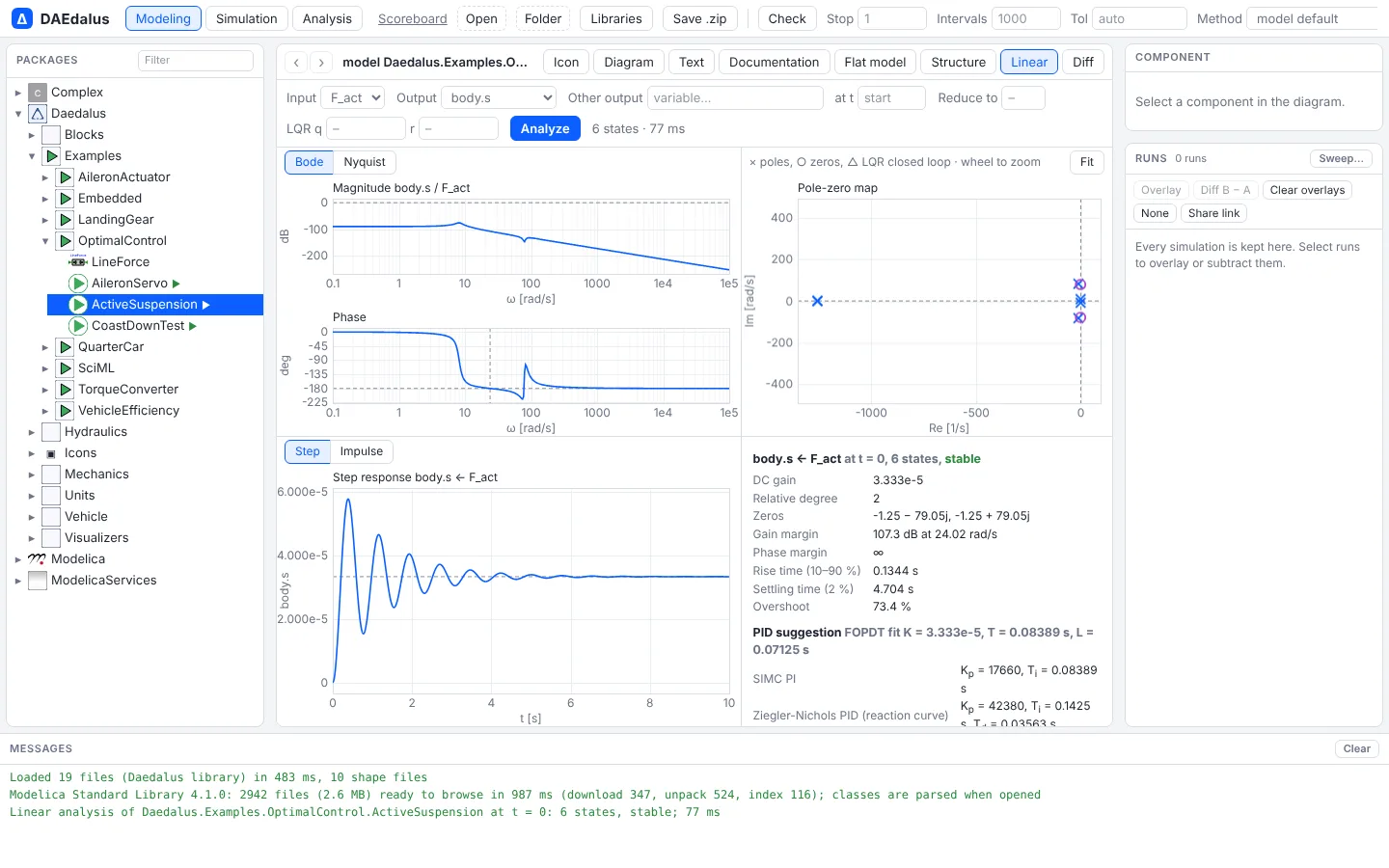The width and height of the screenshot is (1389, 868).
Task: Click the Daedalus library triangle icon
Action: point(38,114)
